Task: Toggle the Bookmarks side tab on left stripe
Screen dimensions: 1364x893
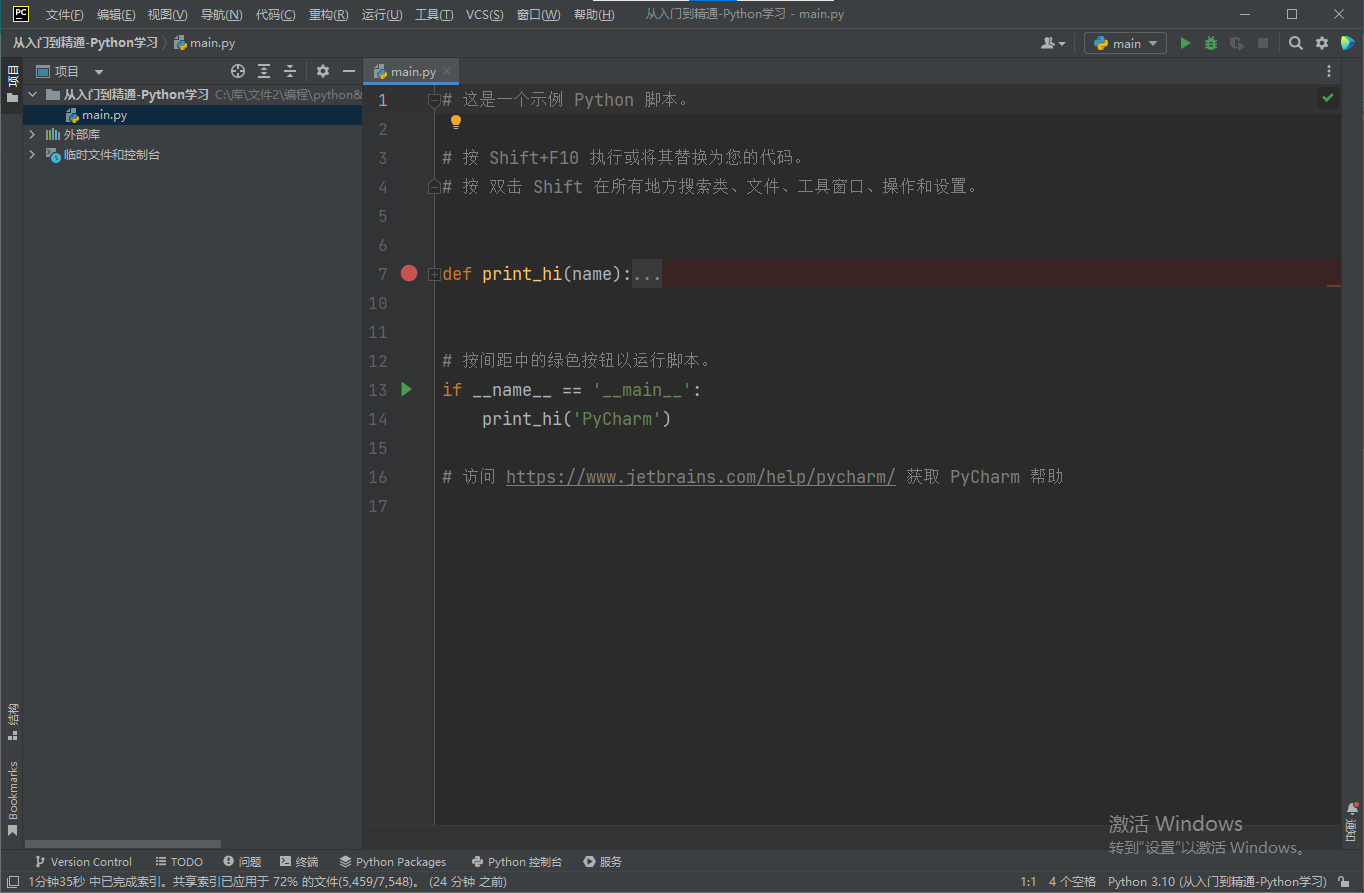Action: click(12, 798)
